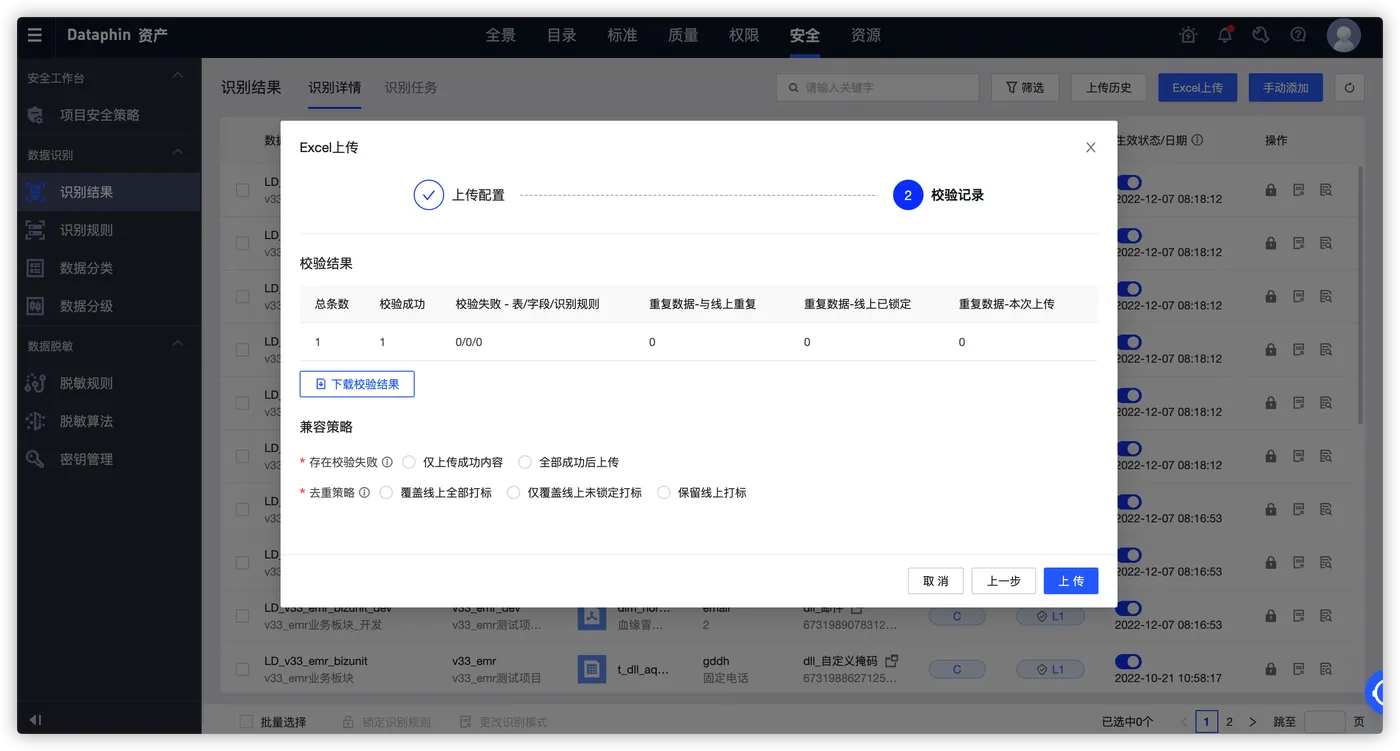Check the LD_v33_emr_bizunit gddh row checkbox

pos(242,668)
